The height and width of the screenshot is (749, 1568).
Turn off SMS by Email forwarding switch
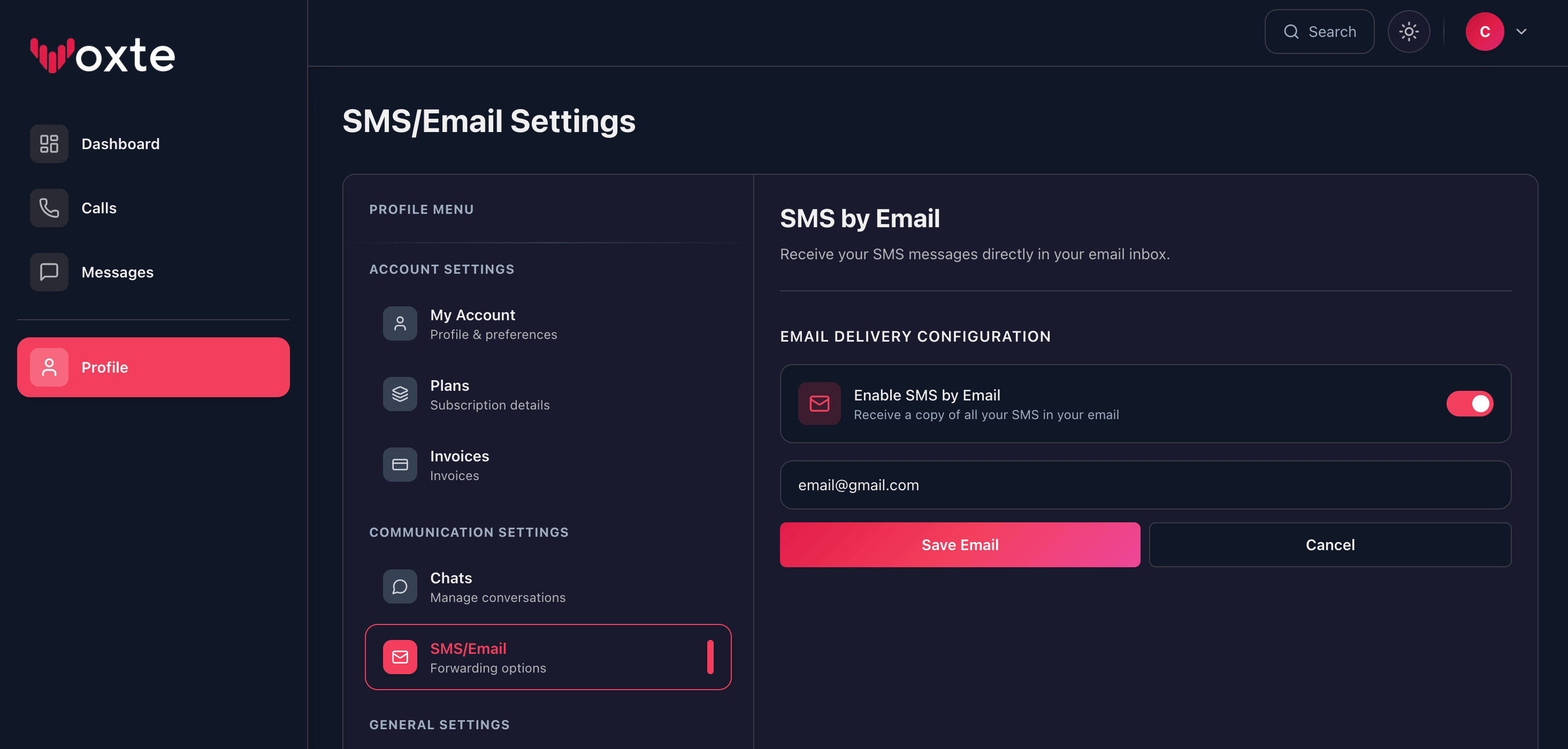(1470, 404)
